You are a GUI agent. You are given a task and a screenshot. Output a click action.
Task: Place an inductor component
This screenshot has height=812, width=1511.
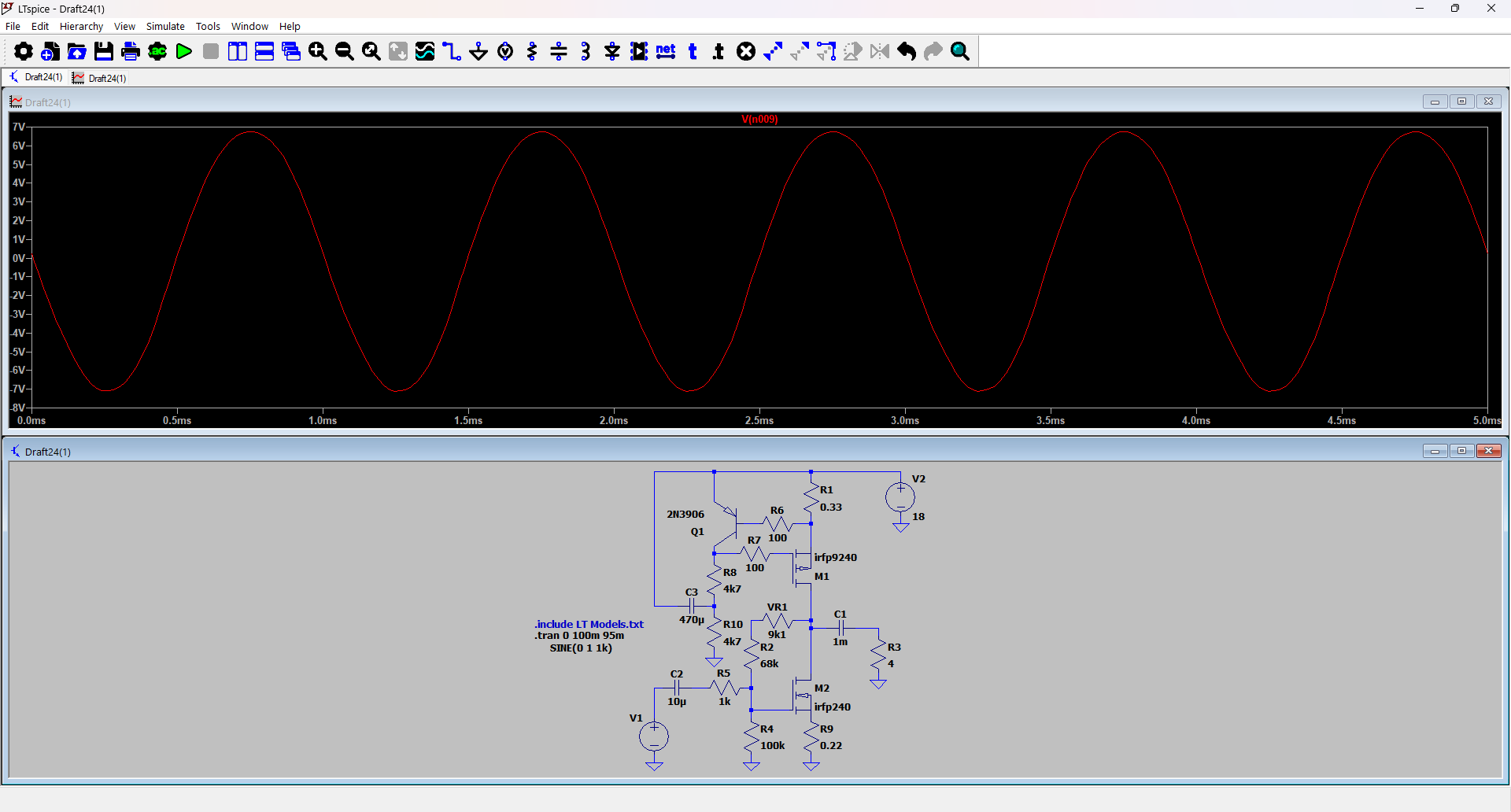click(586, 52)
